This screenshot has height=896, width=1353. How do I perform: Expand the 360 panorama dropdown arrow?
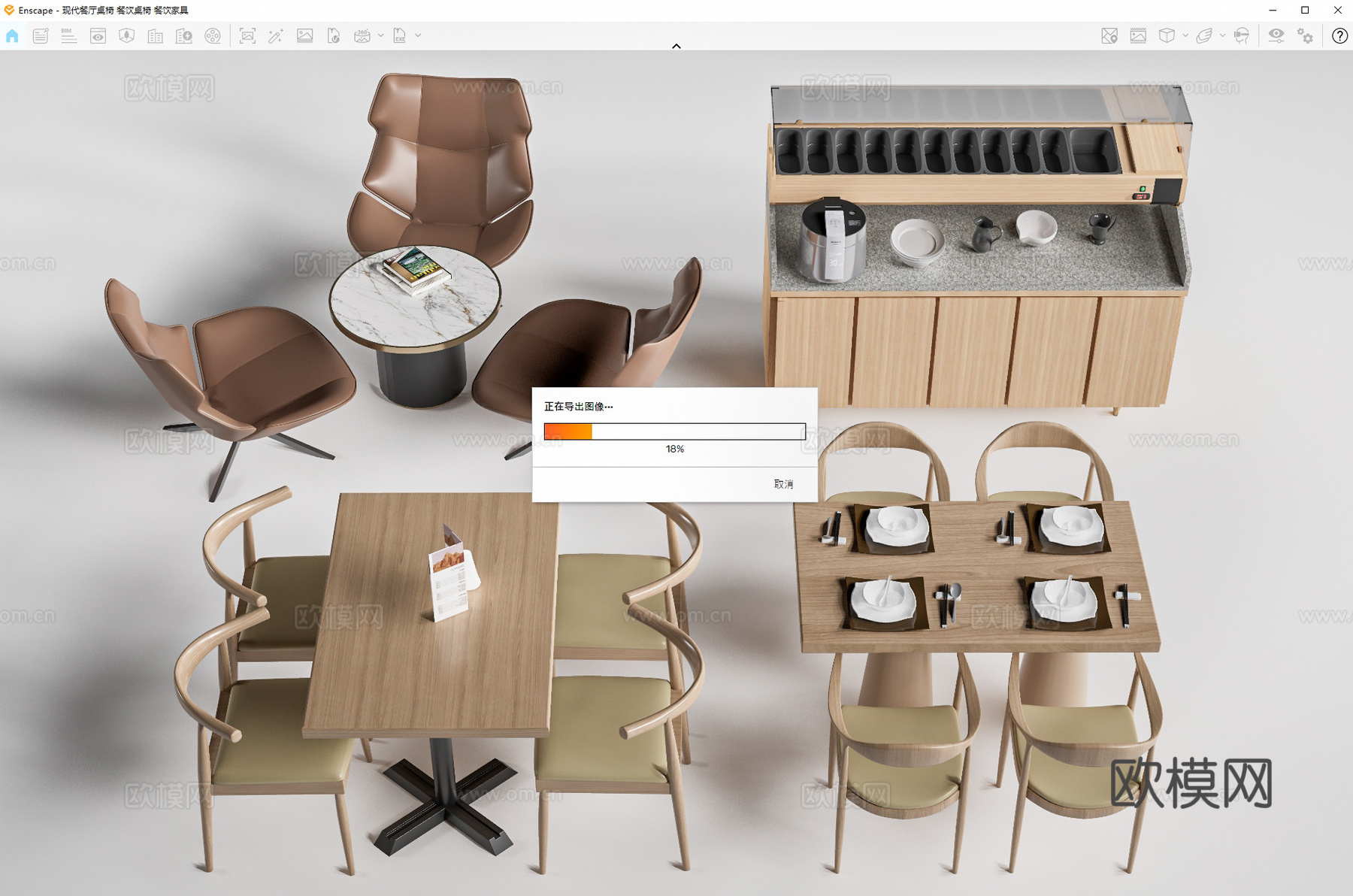[381, 35]
